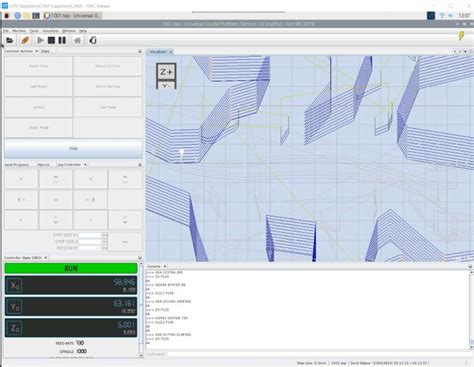The image size is (474, 367).
Task: Open the Help menu
Action: (x=83, y=31)
